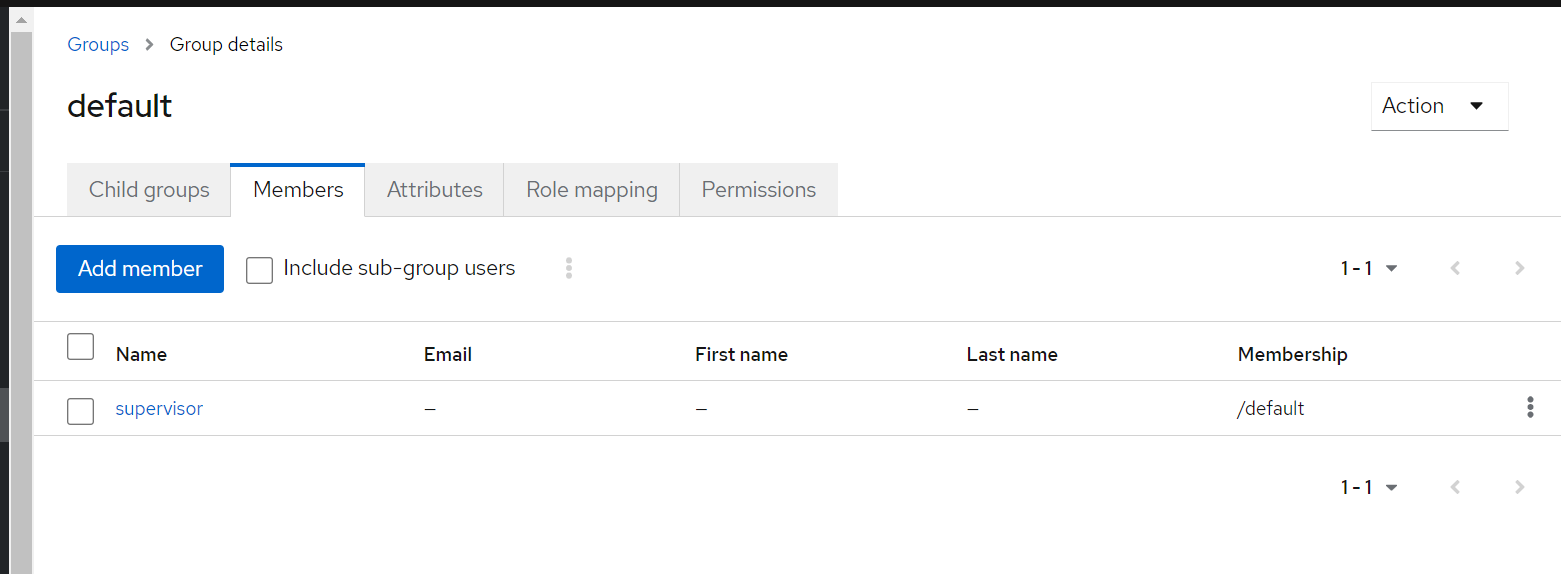This screenshot has width=1561, height=574.
Task: Open the supervisor user link
Action: tap(159, 408)
